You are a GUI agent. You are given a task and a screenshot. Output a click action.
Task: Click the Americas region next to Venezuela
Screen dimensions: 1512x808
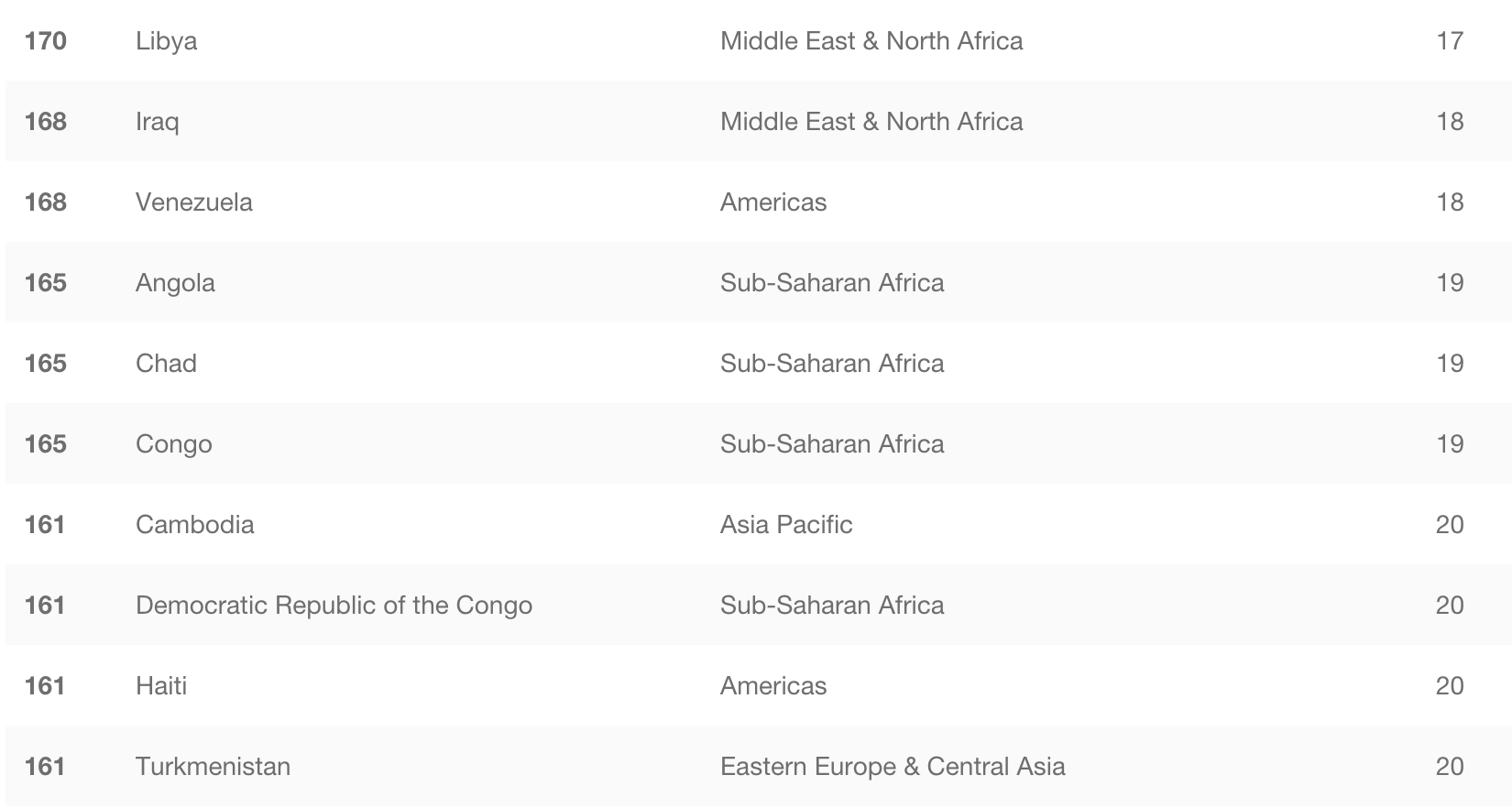773,202
